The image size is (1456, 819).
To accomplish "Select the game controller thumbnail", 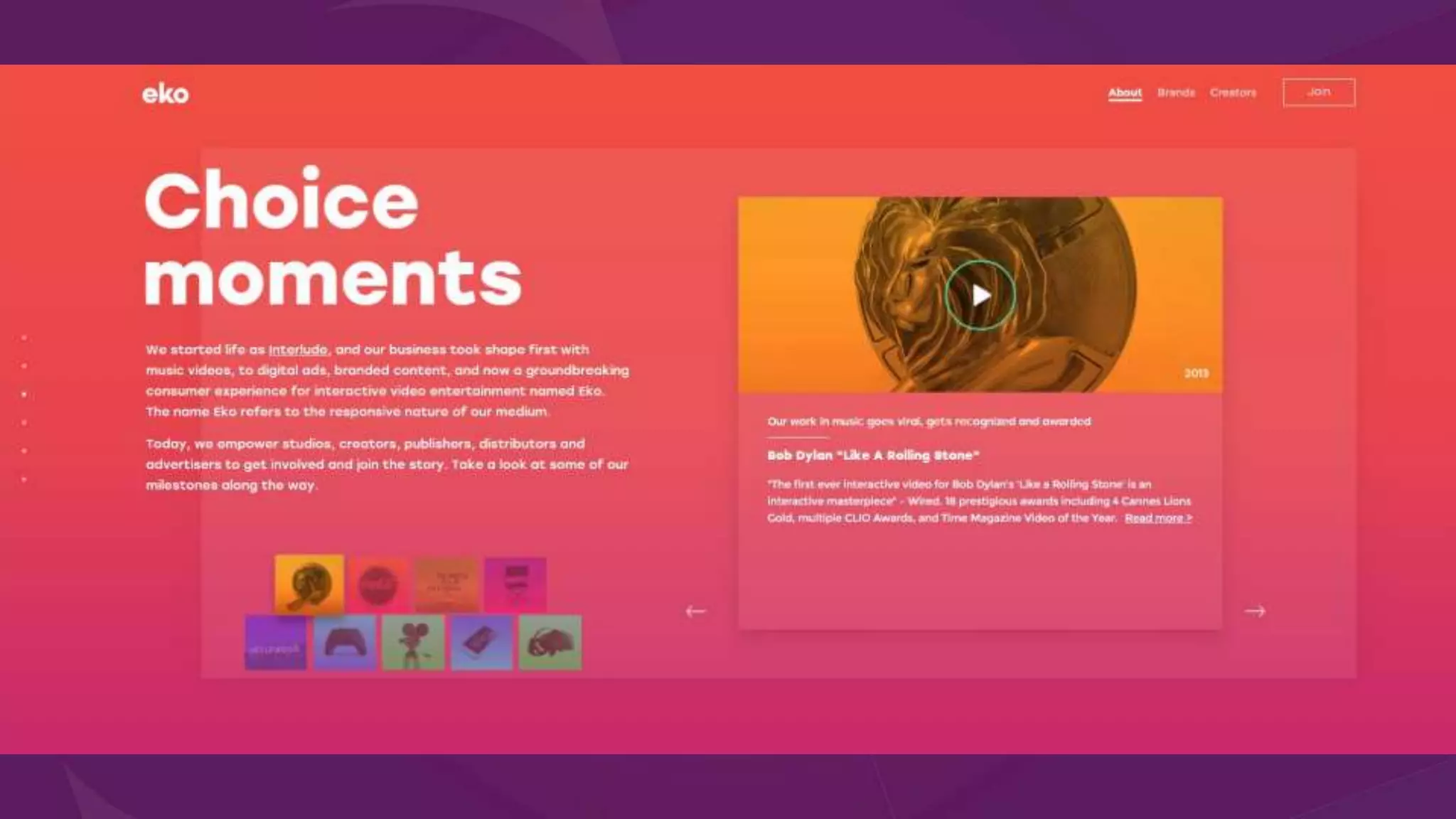I will [345, 643].
